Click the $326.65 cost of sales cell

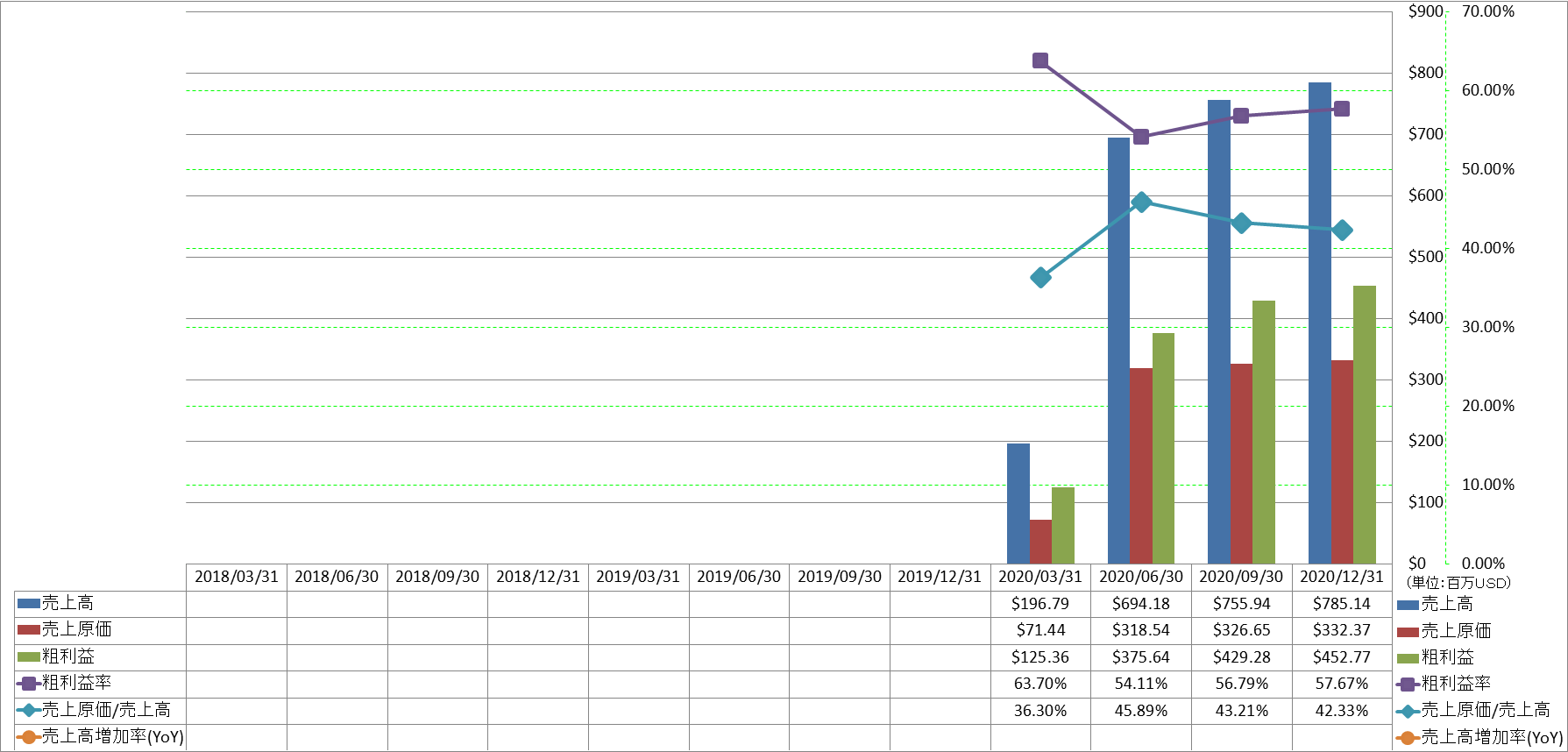(1241, 630)
